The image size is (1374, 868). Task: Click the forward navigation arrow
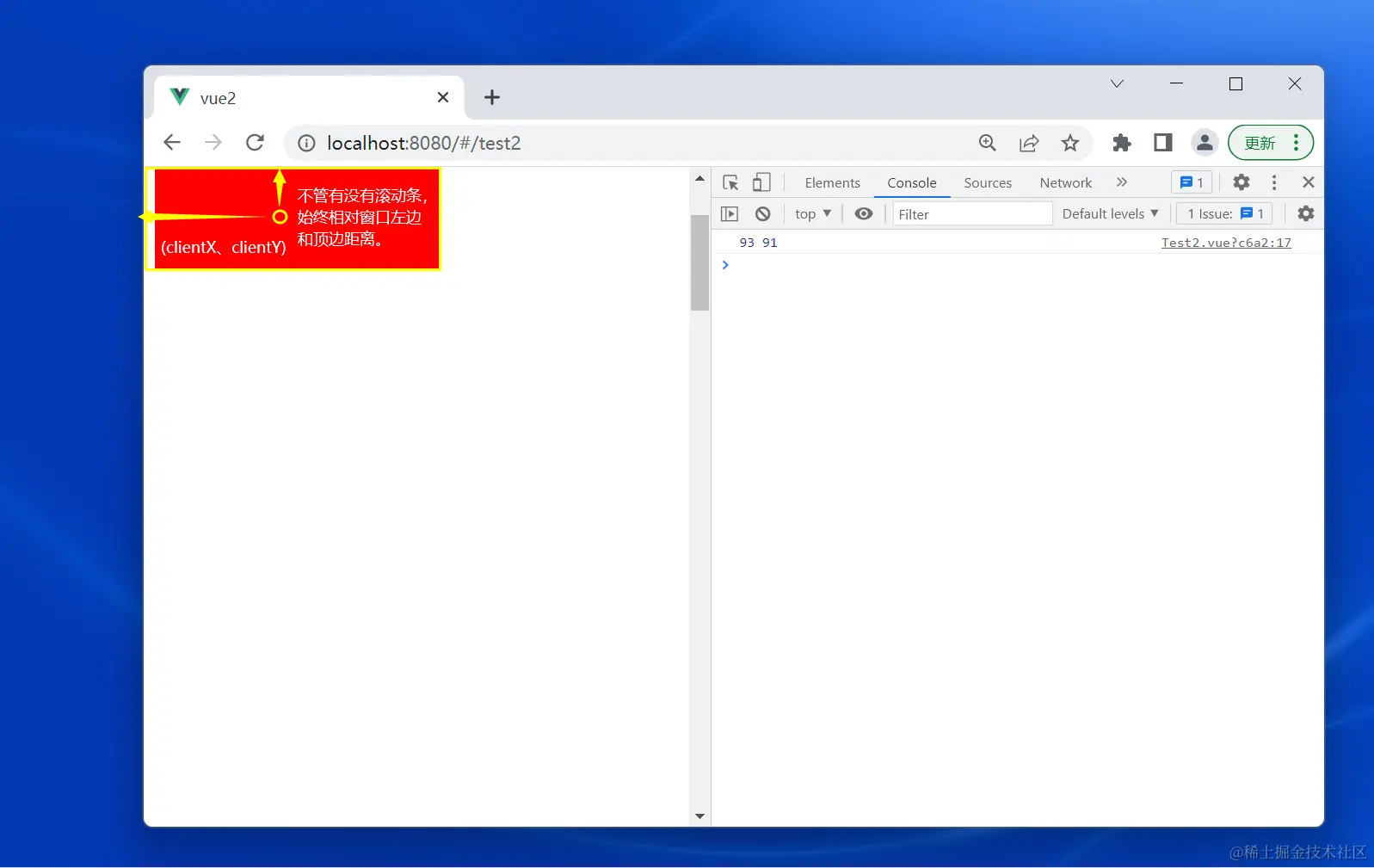(x=213, y=143)
